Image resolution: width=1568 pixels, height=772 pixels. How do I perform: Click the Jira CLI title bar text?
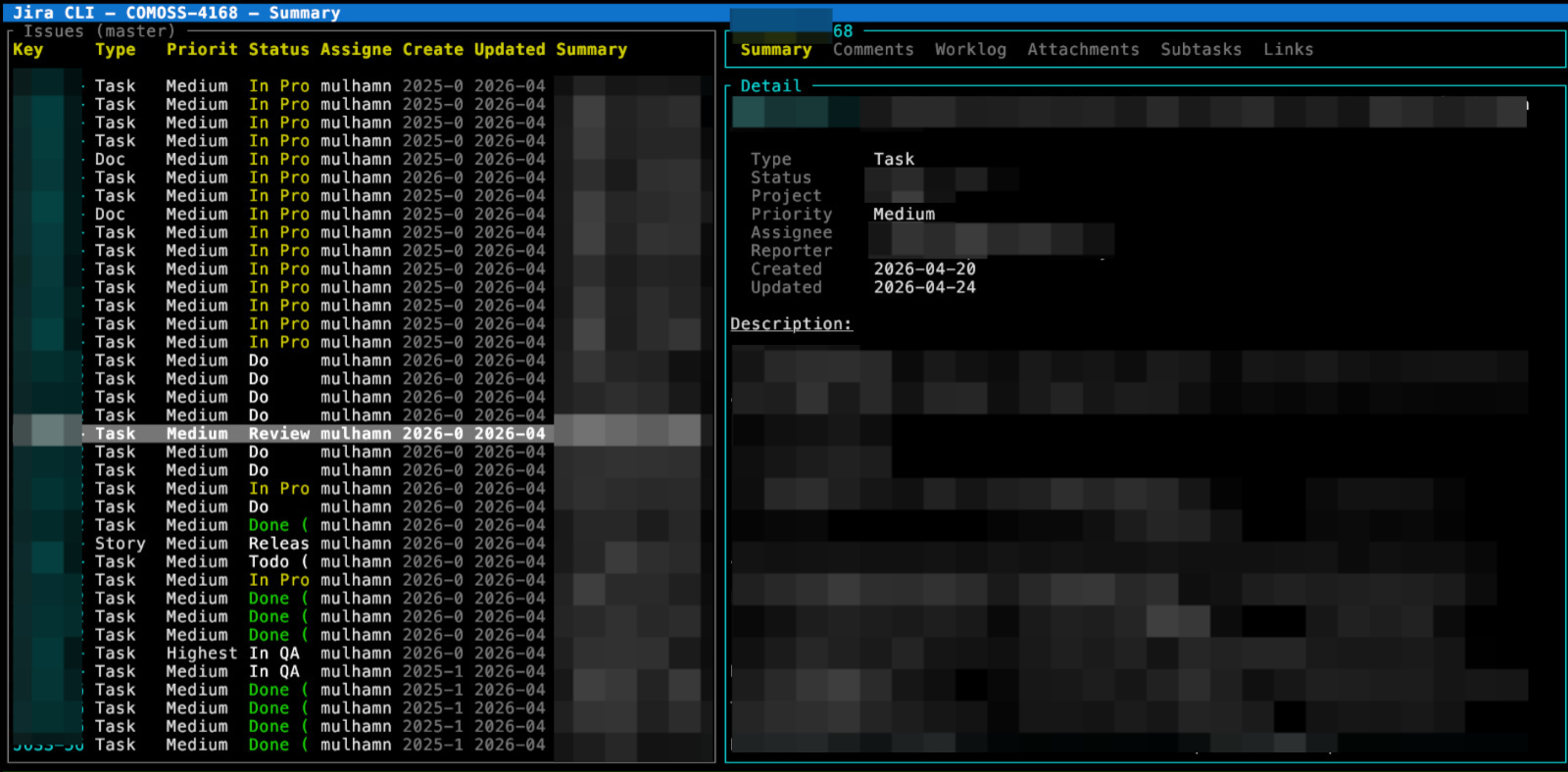[176, 12]
